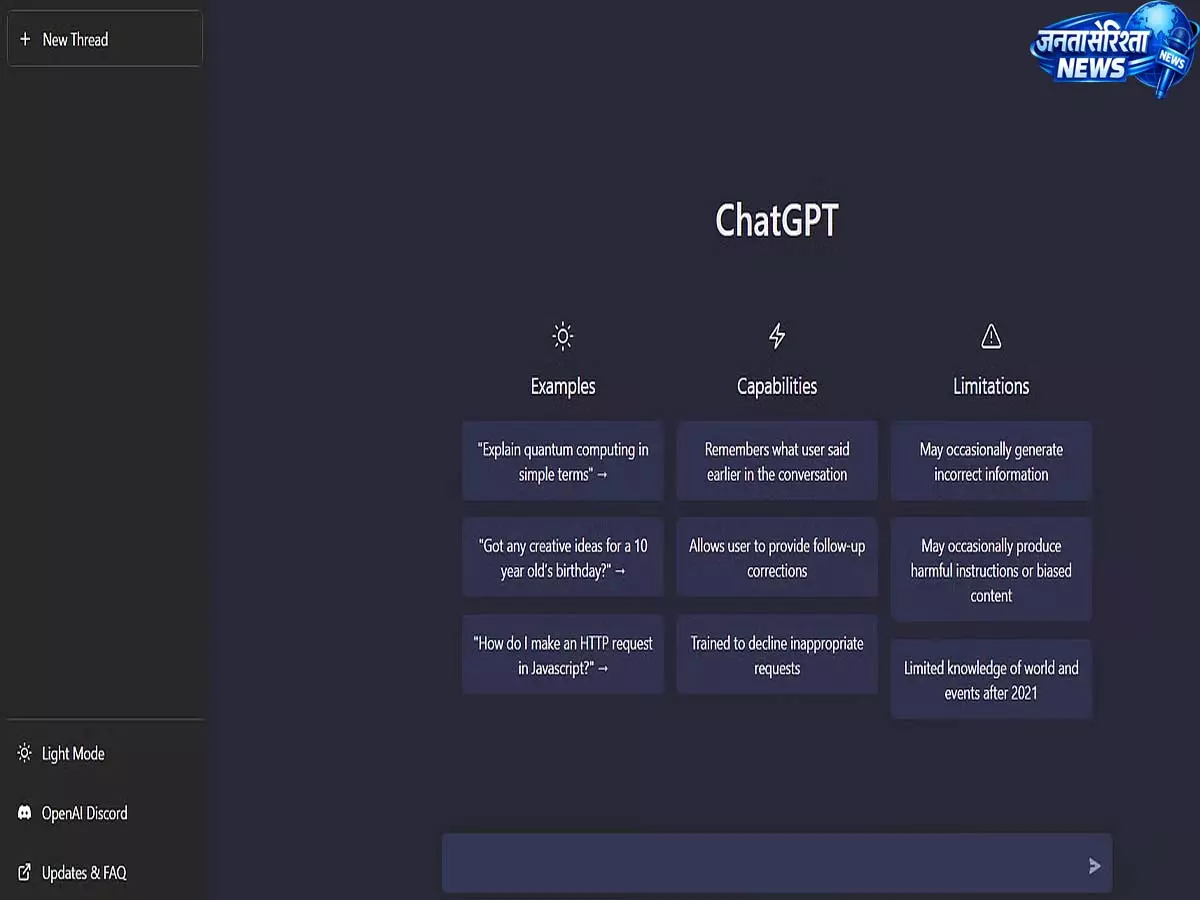Click the plus icon beside New Thread
The image size is (1200, 900).
[x=25, y=39]
